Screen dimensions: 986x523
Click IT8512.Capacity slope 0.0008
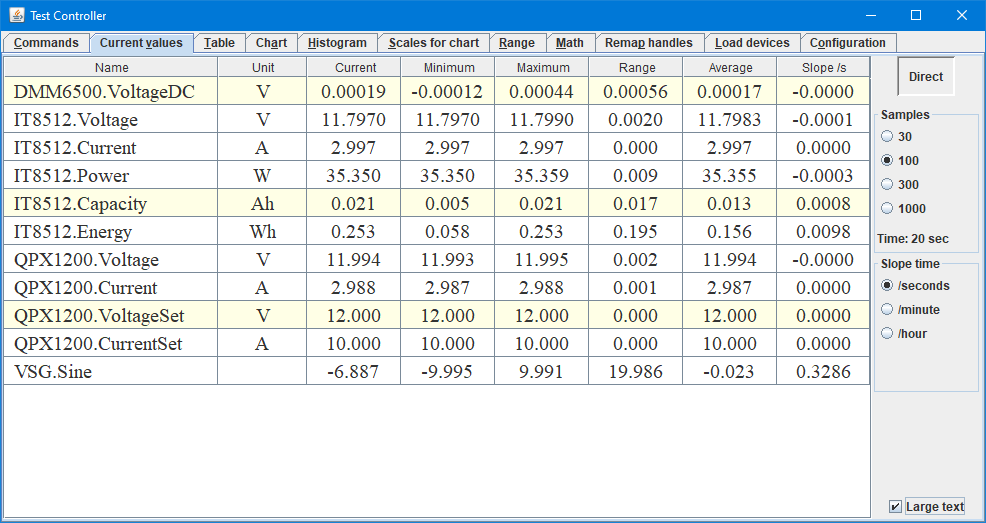pos(823,204)
